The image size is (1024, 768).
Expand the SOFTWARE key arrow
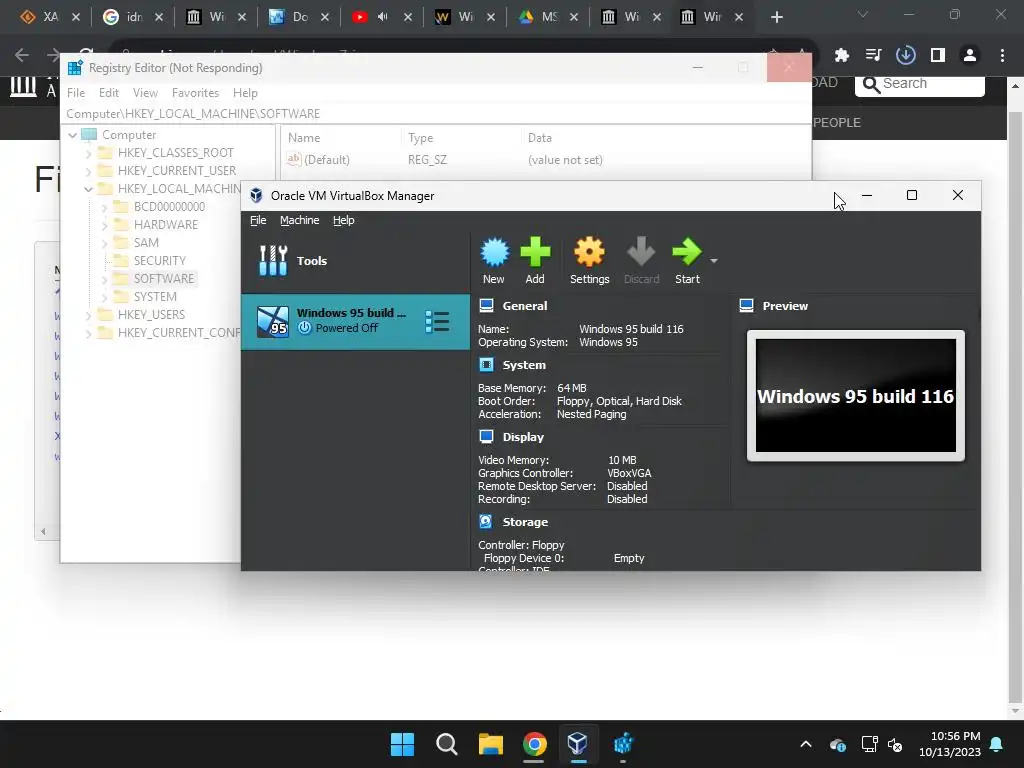[x=104, y=279]
